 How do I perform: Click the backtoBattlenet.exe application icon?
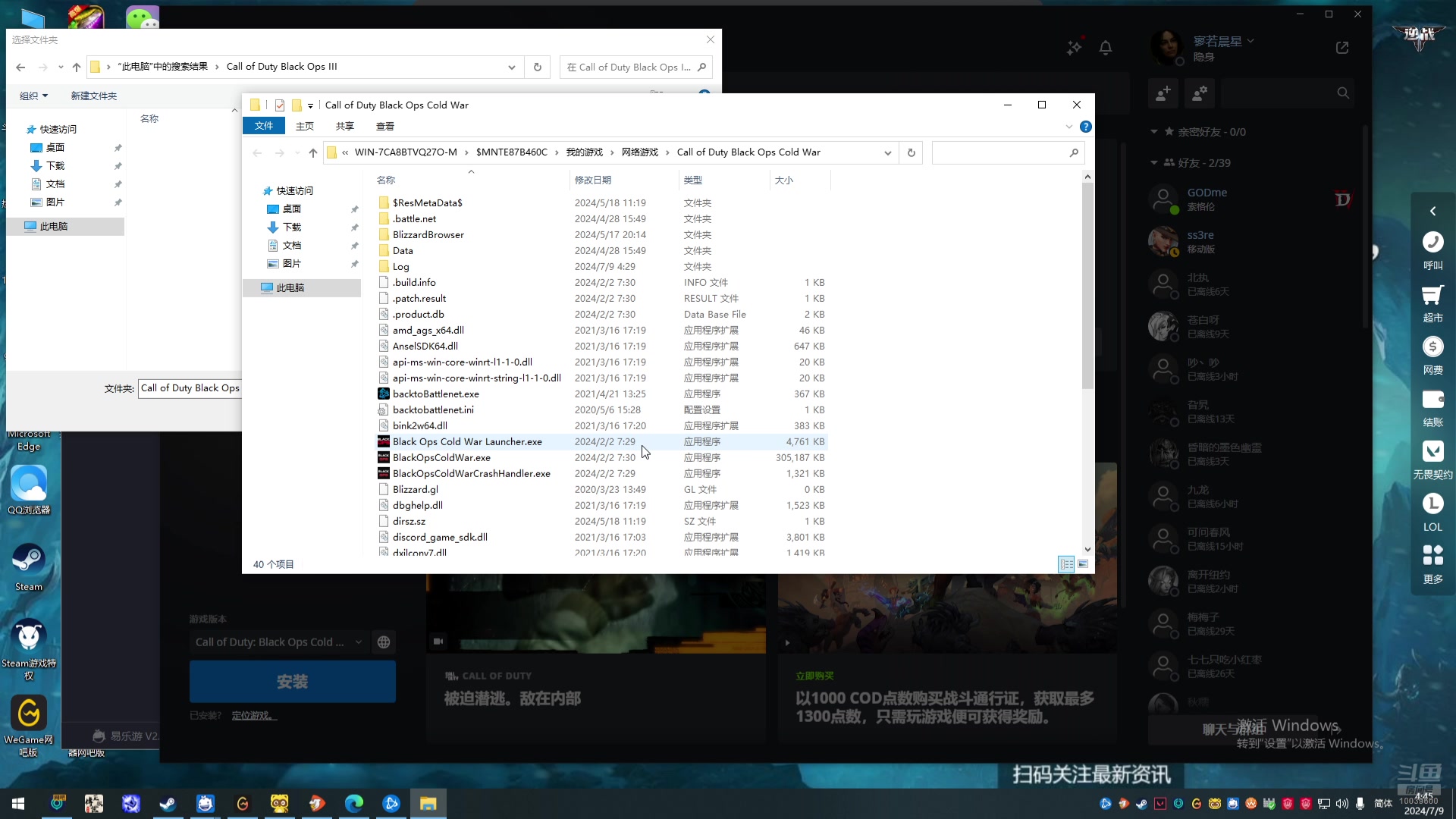click(383, 393)
